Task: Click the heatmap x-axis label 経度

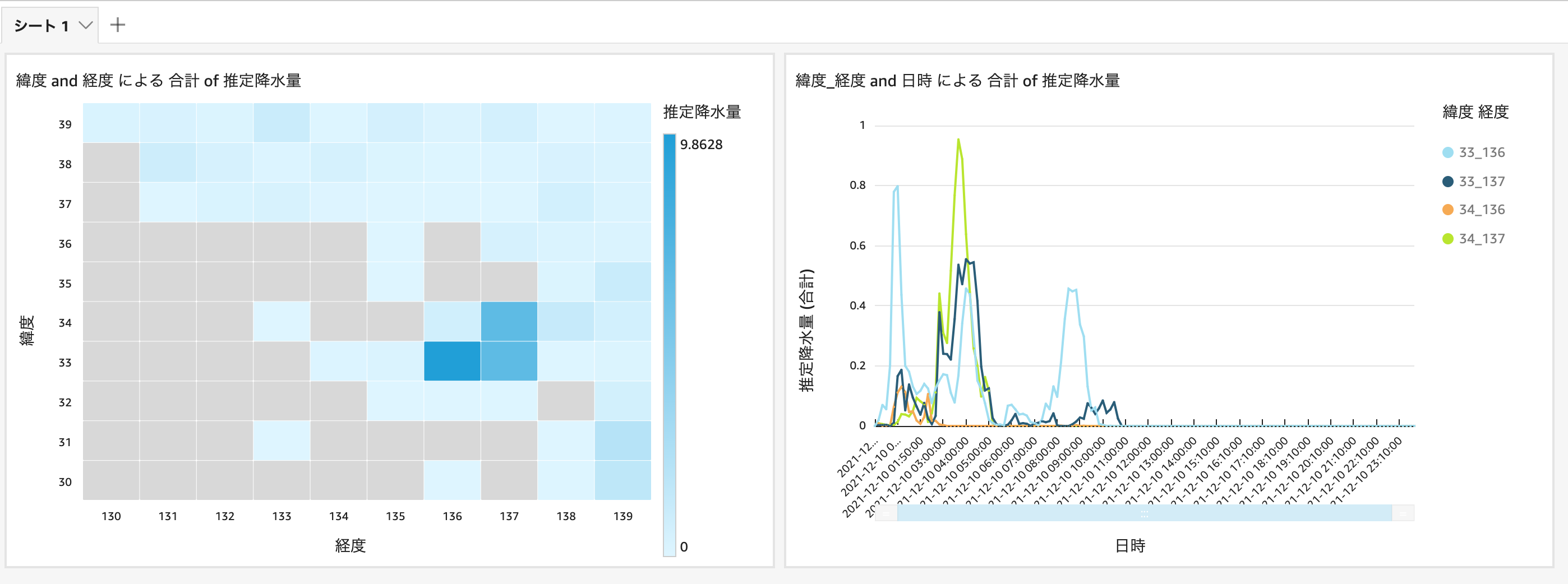Action: pyautogui.click(x=350, y=545)
